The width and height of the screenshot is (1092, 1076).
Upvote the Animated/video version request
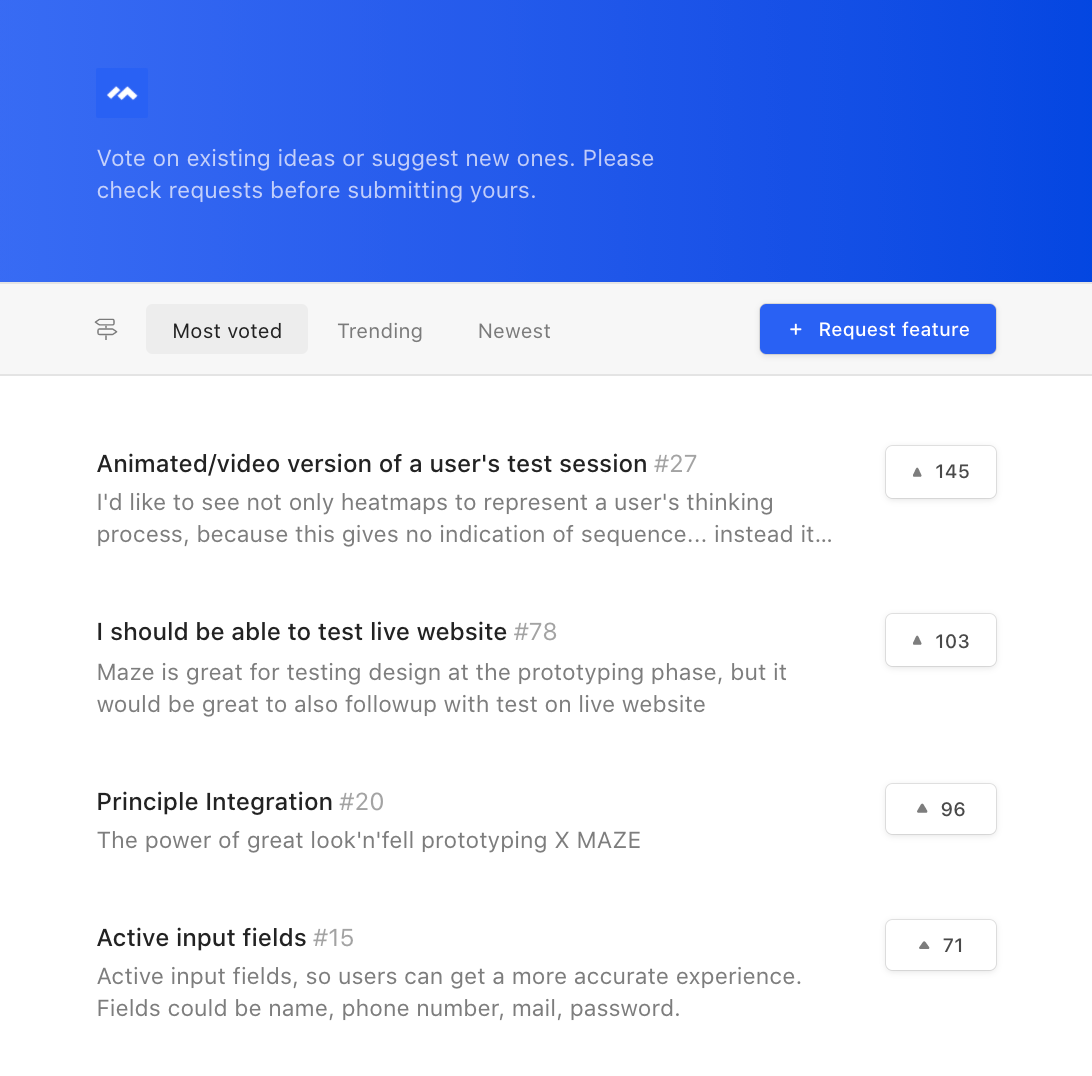coord(941,472)
